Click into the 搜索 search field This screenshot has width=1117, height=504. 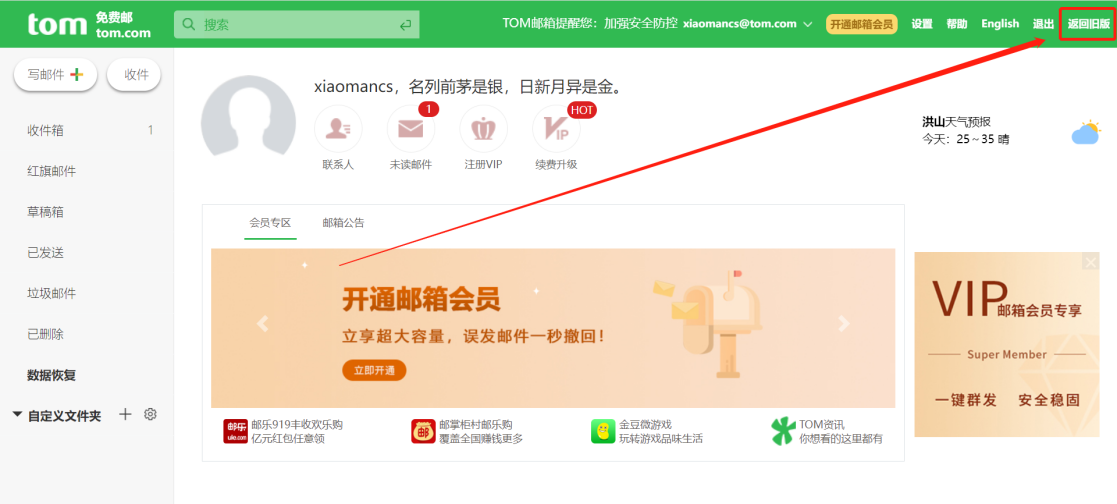pos(296,24)
